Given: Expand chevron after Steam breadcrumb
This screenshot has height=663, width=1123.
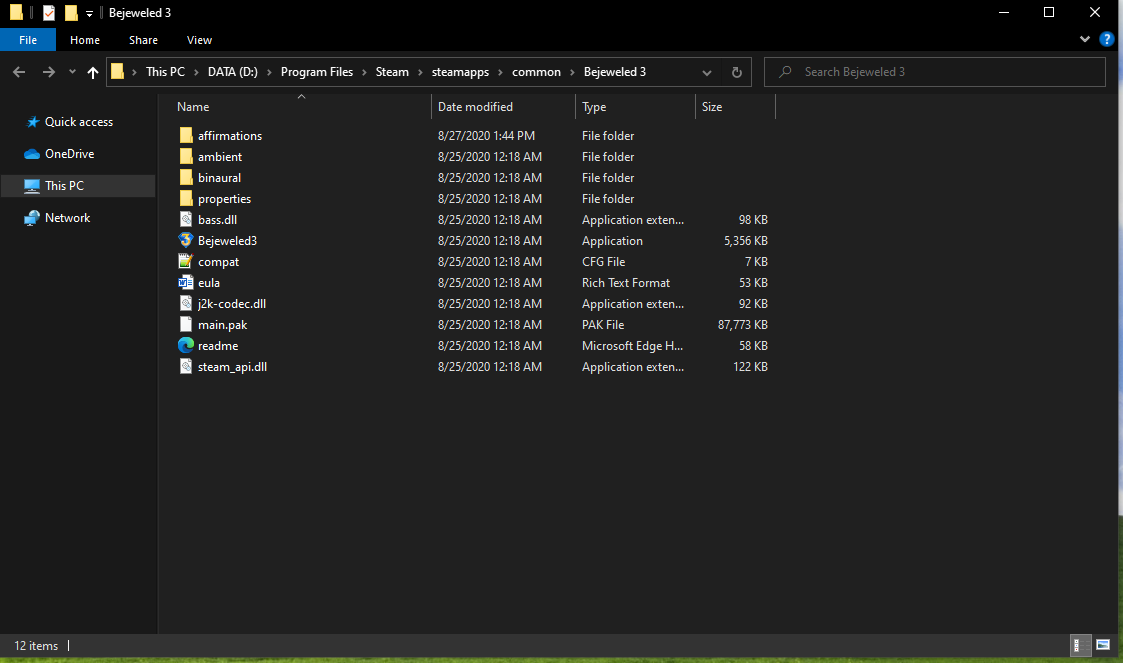Looking at the screenshot, I should pyautogui.click(x=420, y=72).
